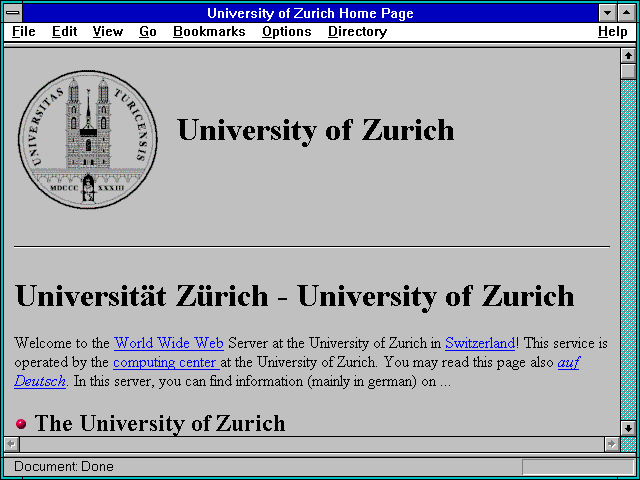This screenshot has height=480, width=640.
Task: Open the Directory menu
Action: pyautogui.click(x=357, y=32)
